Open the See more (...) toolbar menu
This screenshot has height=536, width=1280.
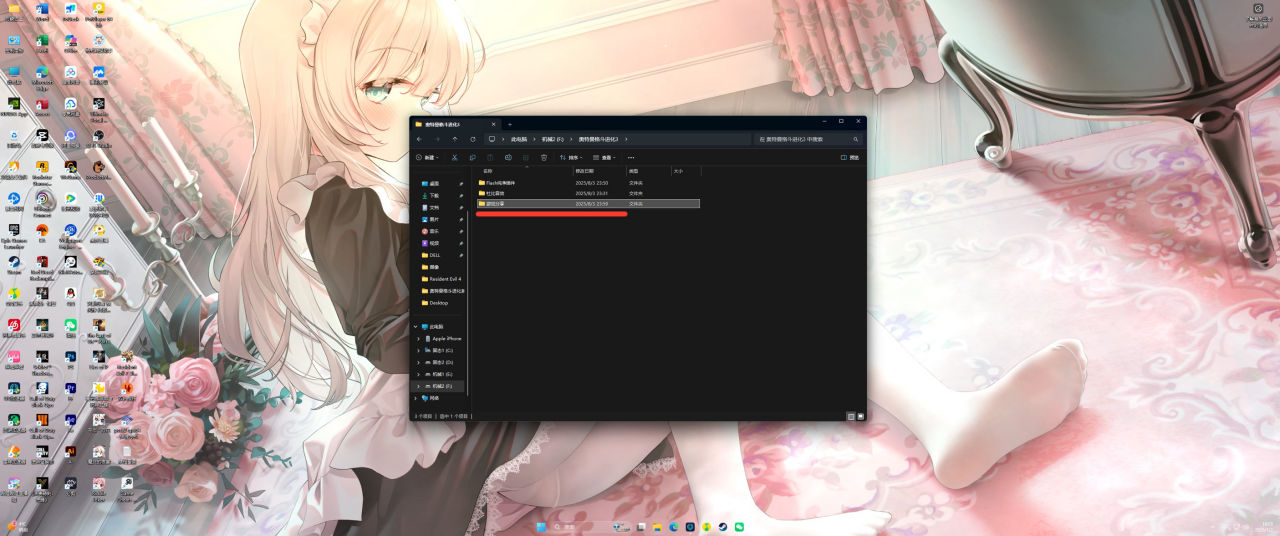pos(631,157)
